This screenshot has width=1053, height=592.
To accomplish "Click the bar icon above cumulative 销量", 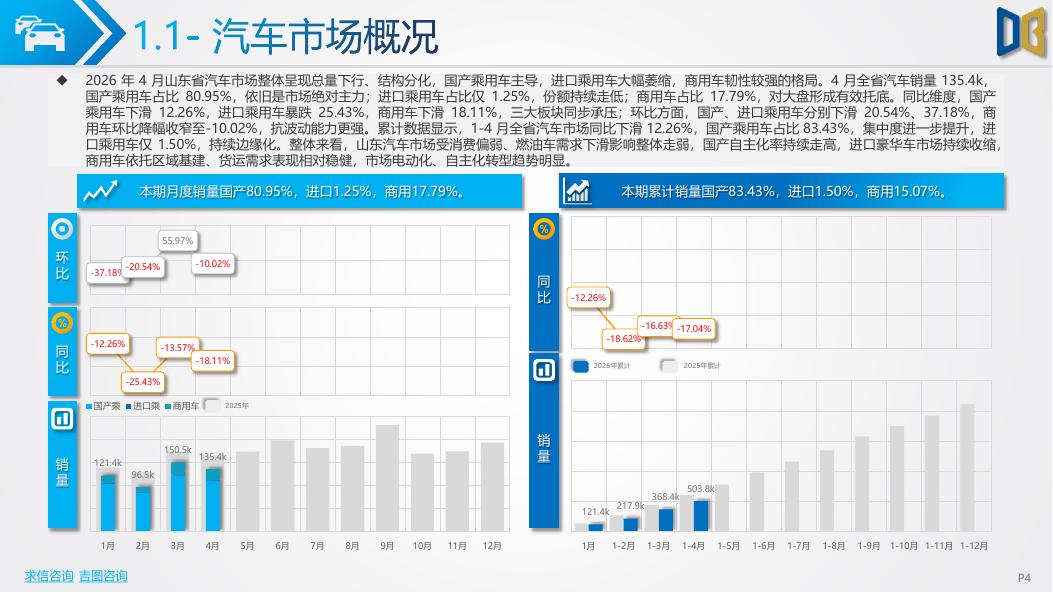I will 544,370.
